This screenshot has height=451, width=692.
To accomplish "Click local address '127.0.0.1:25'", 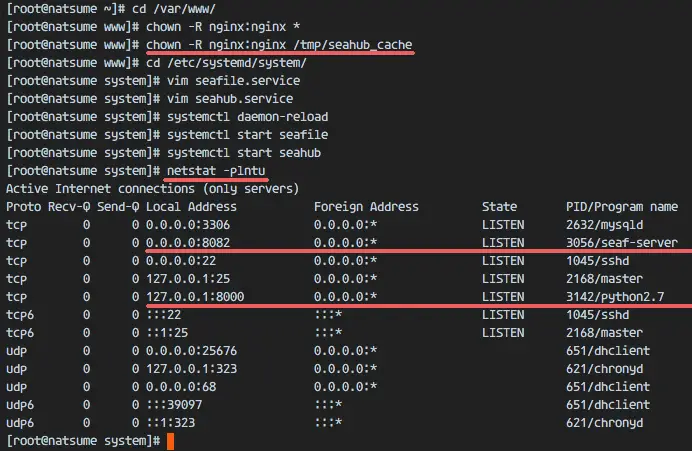I will click(x=188, y=279).
